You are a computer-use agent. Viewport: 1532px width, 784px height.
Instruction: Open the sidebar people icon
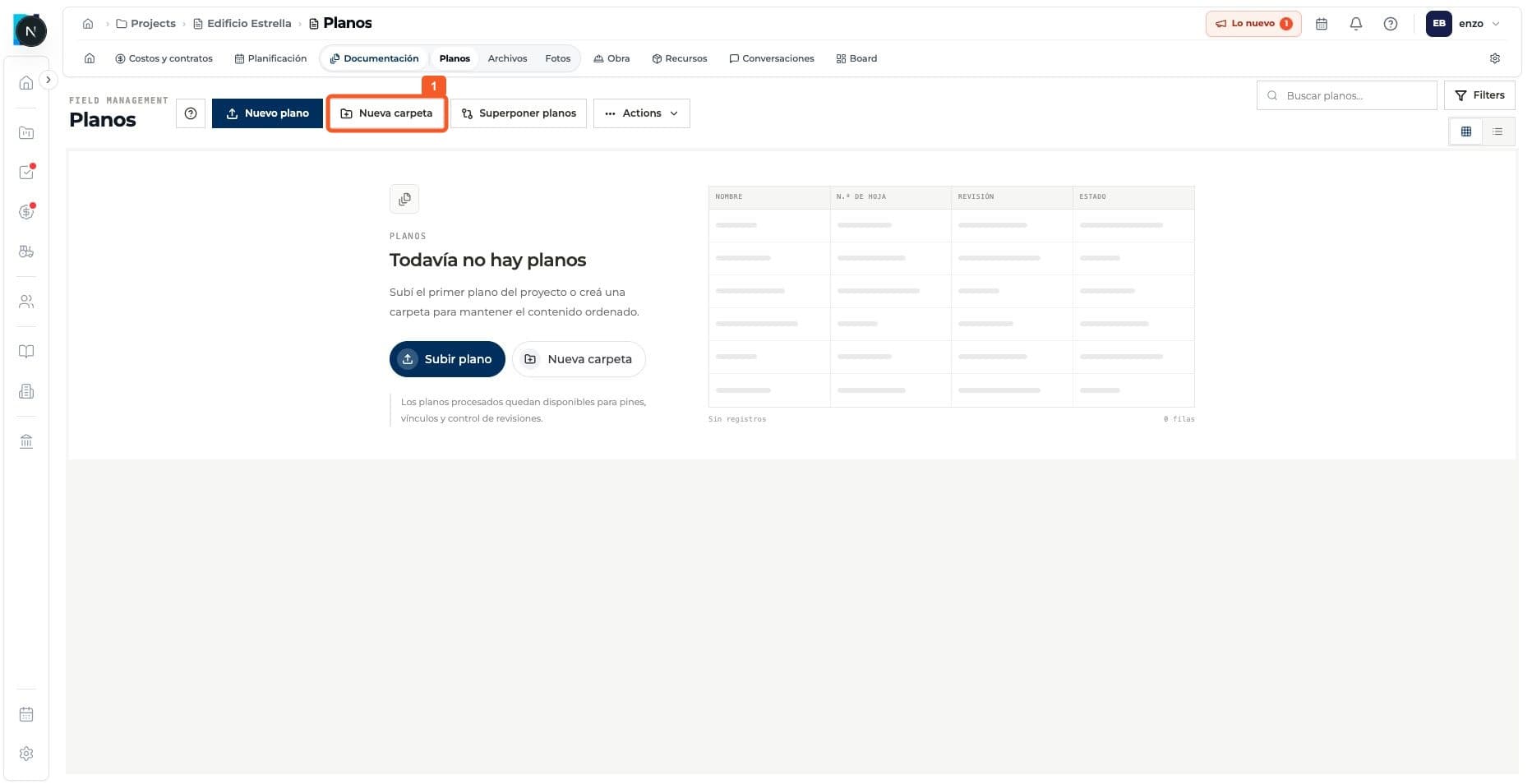[x=26, y=302]
